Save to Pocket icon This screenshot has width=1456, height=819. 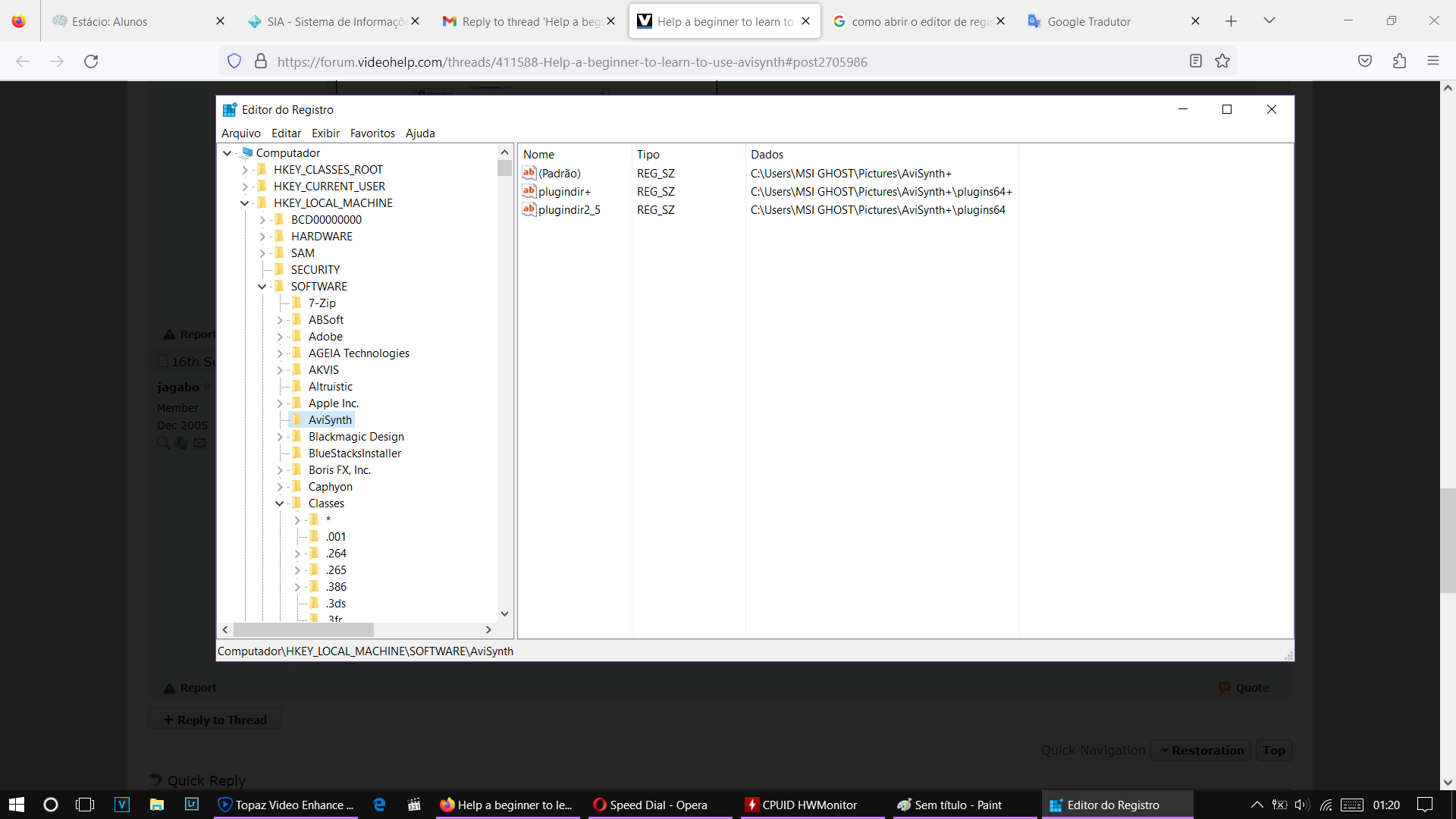tap(1365, 61)
